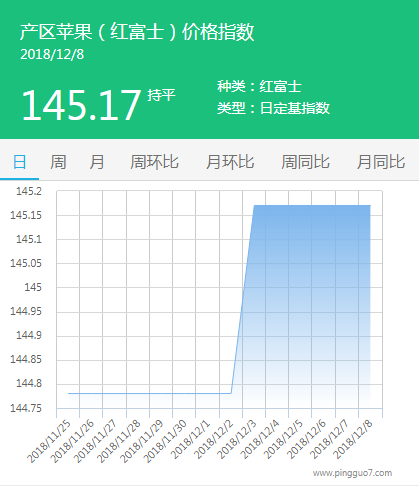The height and width of the screenshot is (486, 419).
Task: Click the x-axis date 2018/12/5
Action: pos(283,440)
